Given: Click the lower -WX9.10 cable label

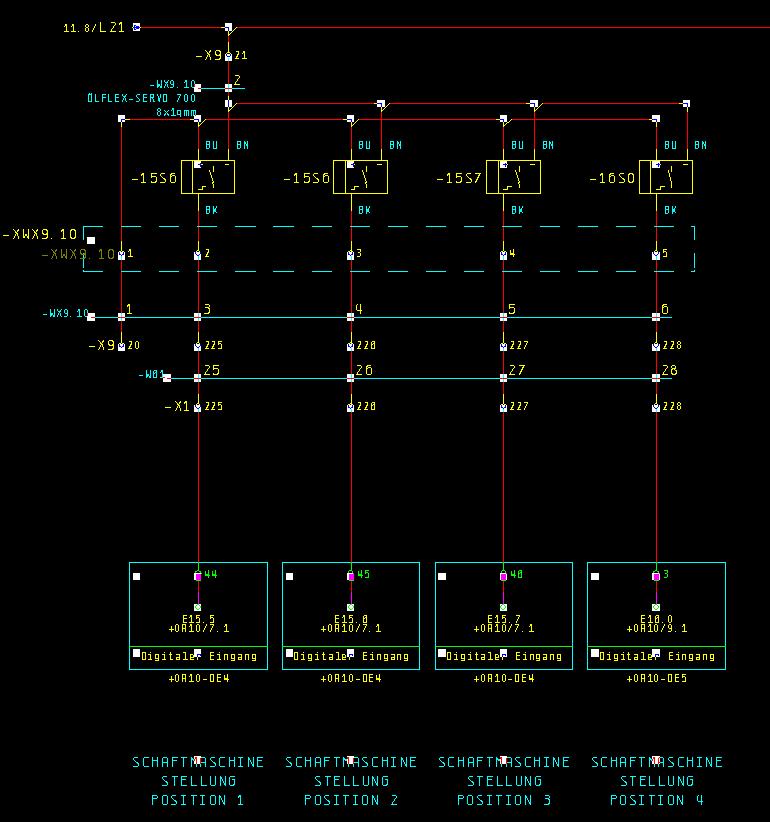Looking at the screenshot, I should pyautogui.click(x=66, y=313).
